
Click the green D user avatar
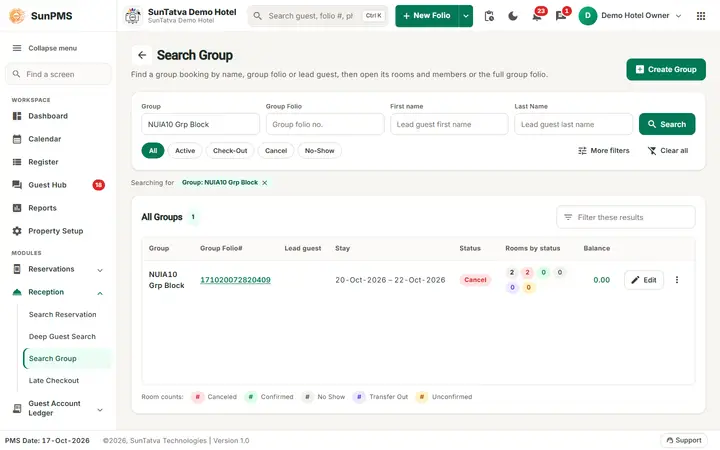[588, 16]
